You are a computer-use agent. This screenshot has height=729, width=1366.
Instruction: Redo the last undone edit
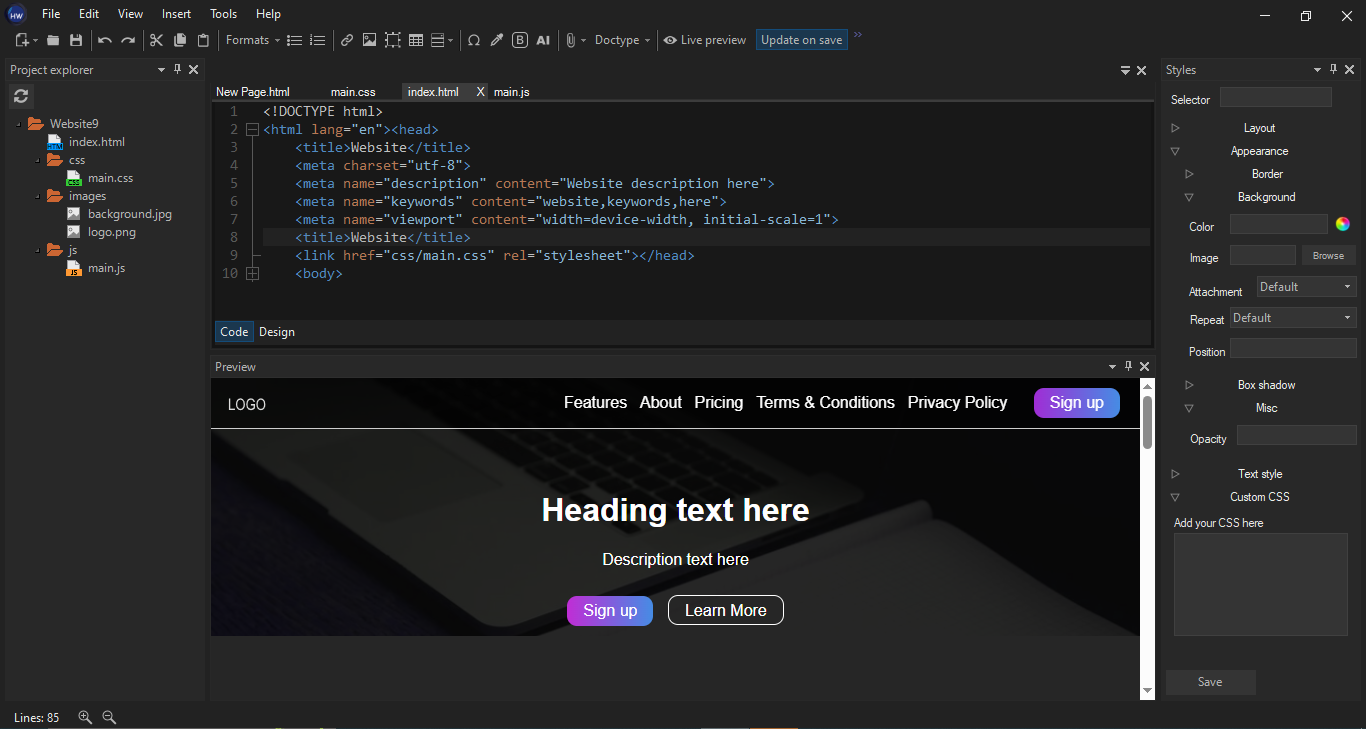pyautogui.click(x=128, y=40)
